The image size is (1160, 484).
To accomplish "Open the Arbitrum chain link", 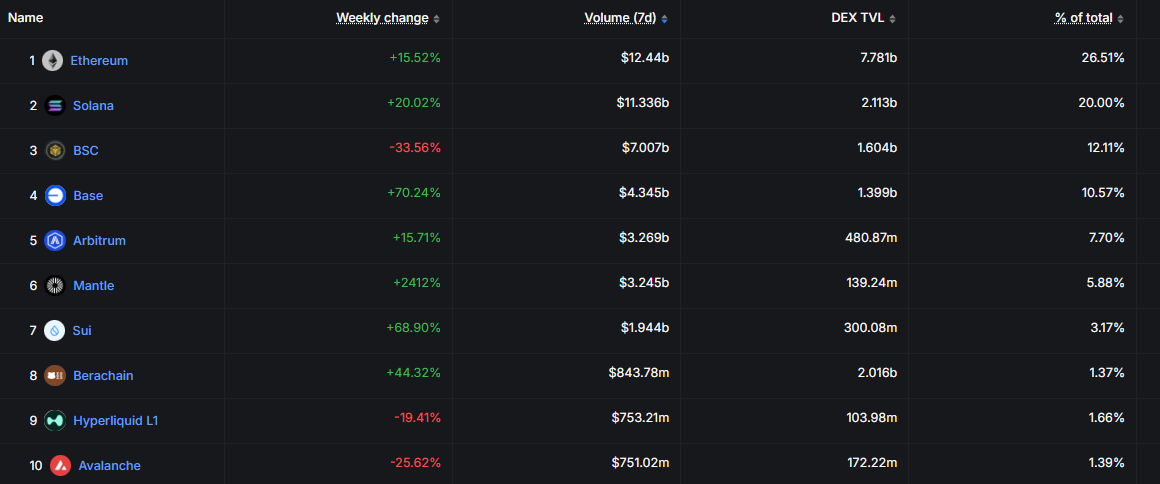I will [x=99, y=241].
